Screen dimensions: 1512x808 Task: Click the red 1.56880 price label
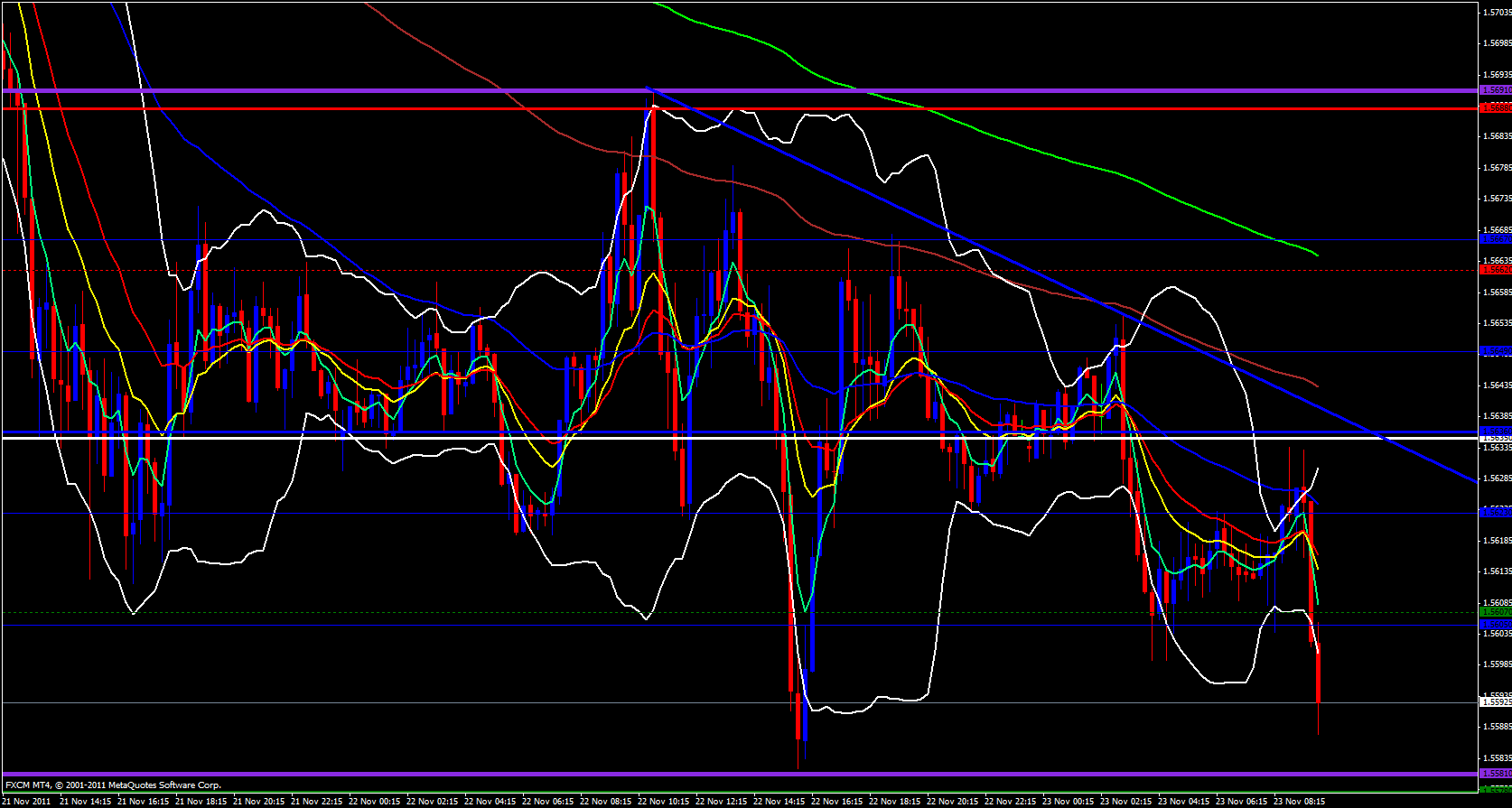1495,107
